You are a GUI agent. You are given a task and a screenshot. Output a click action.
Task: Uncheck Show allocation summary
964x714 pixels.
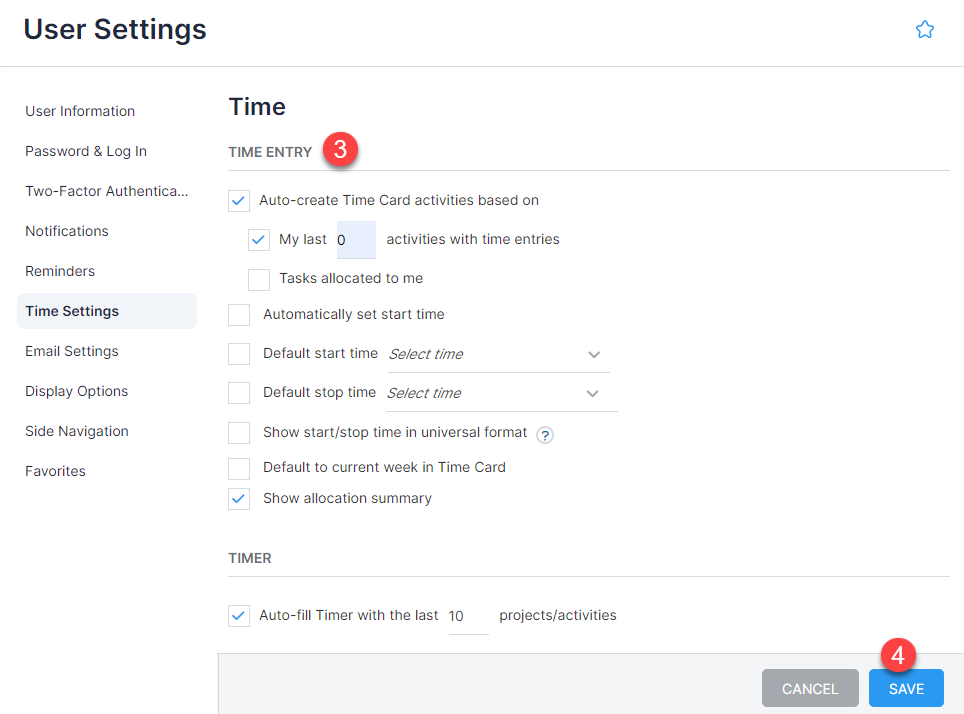point(238,498)
